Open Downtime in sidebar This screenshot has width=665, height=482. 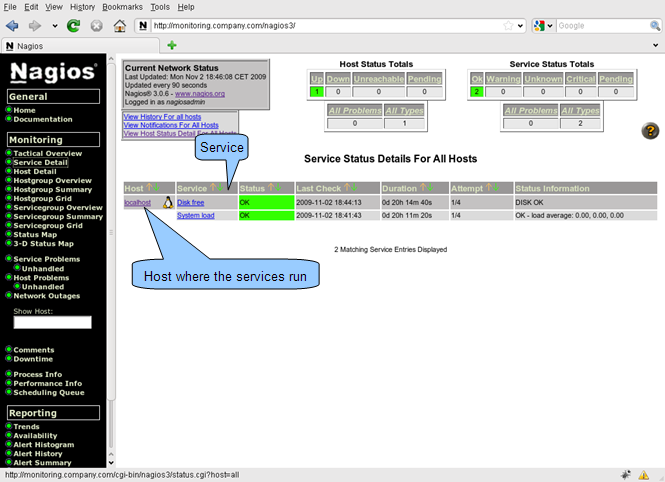point(33,359)
